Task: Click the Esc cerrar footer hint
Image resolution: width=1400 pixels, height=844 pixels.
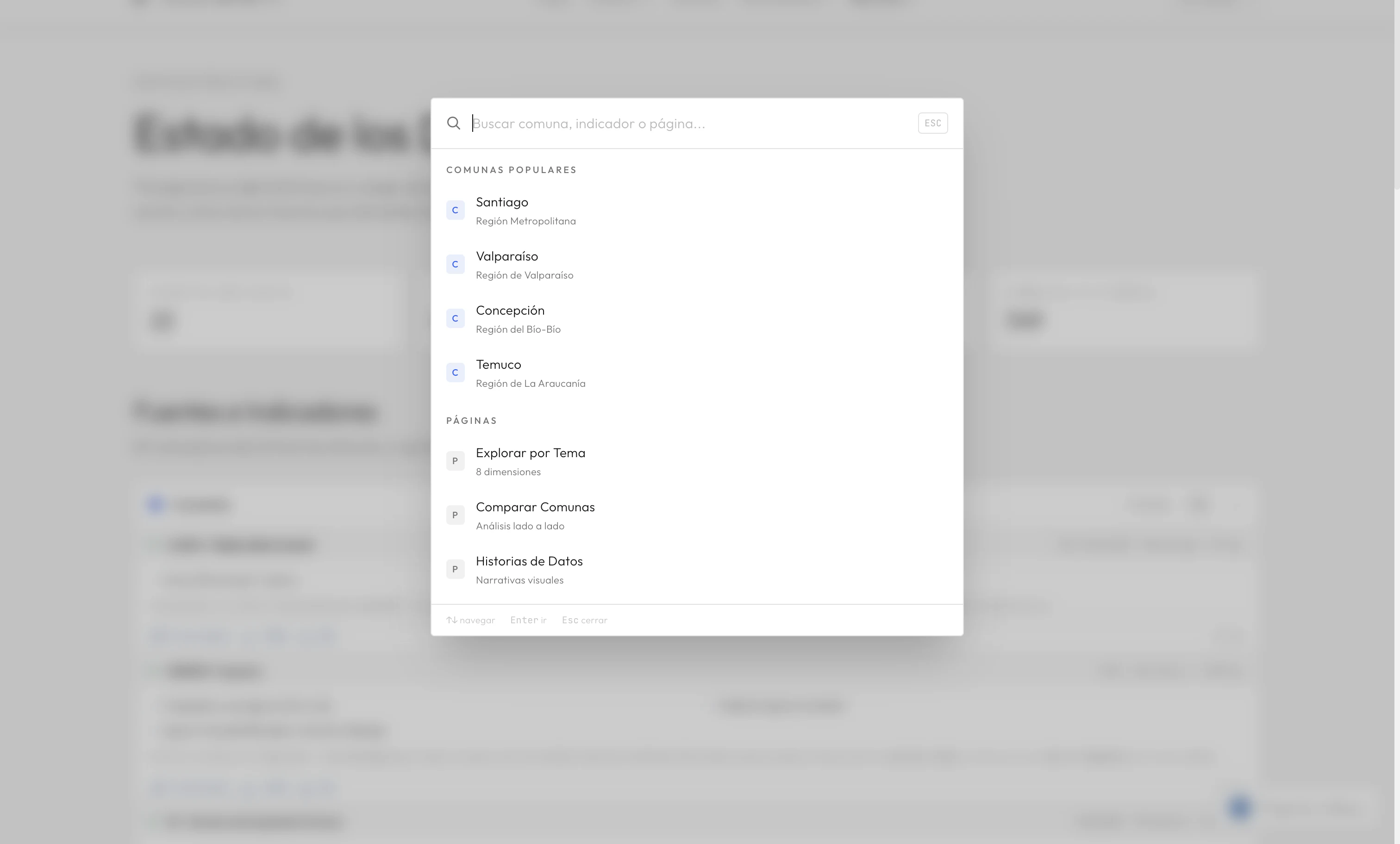Action: click(584, 620)
